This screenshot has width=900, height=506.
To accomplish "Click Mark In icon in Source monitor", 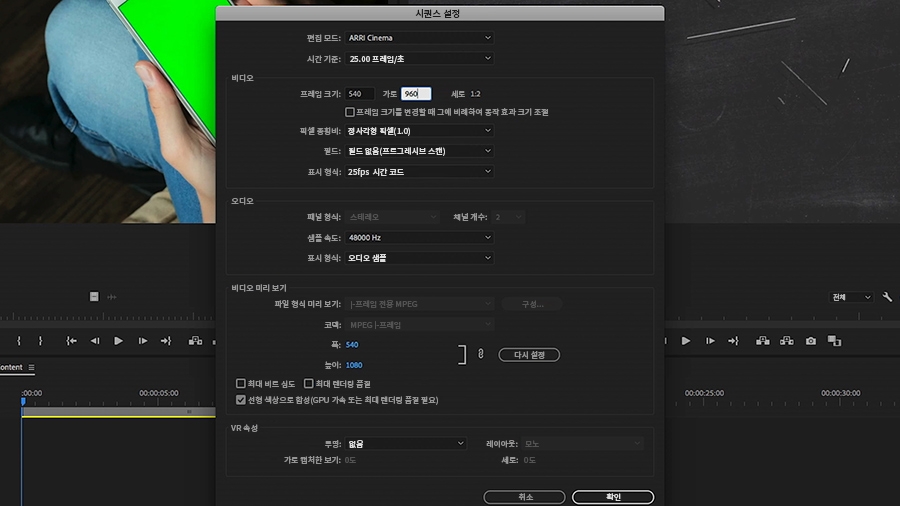I will click(x=19, y=341).
